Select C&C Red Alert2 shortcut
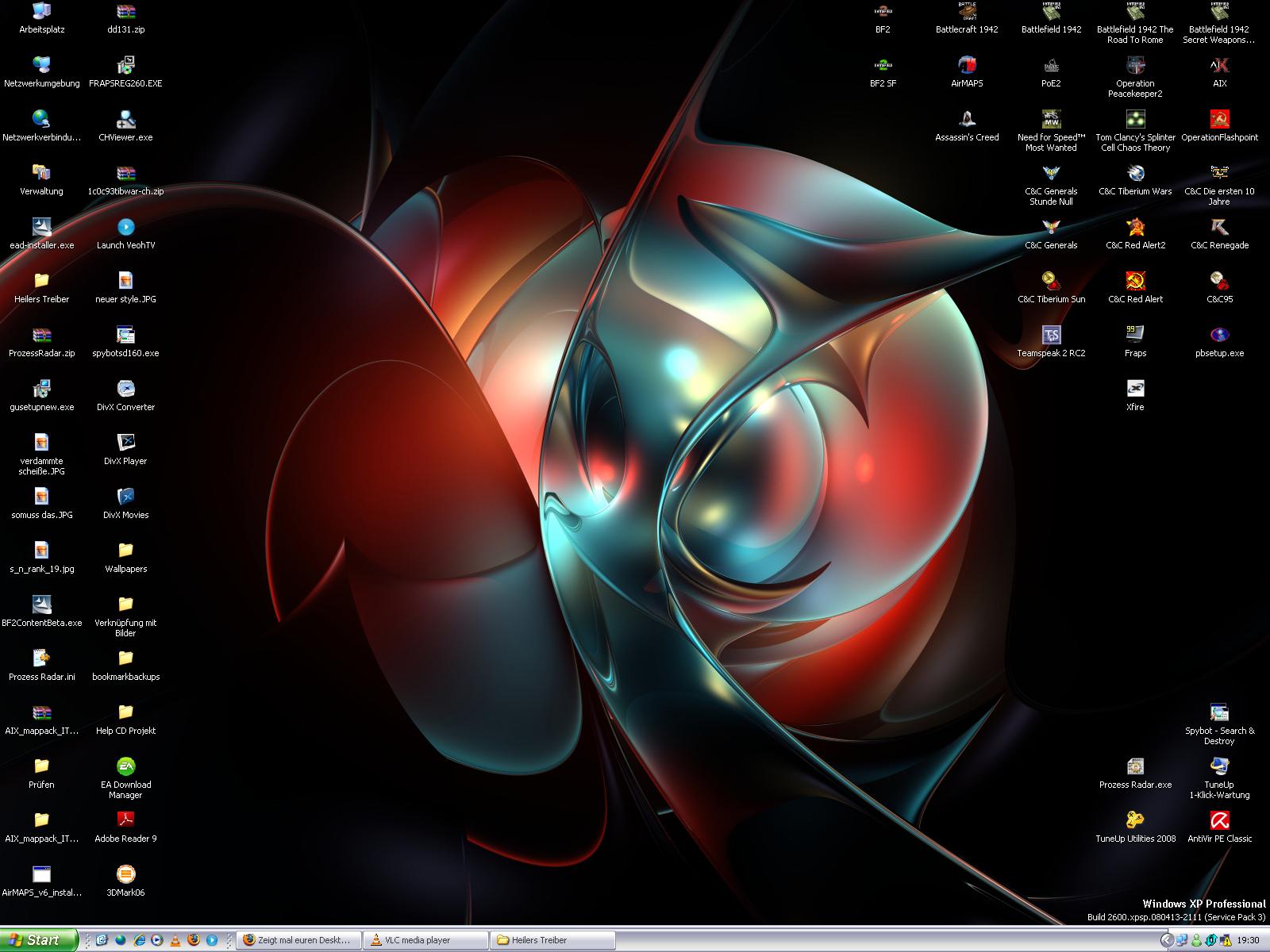This screenshot has height=952, width=1270. (x=1135, y=228)
